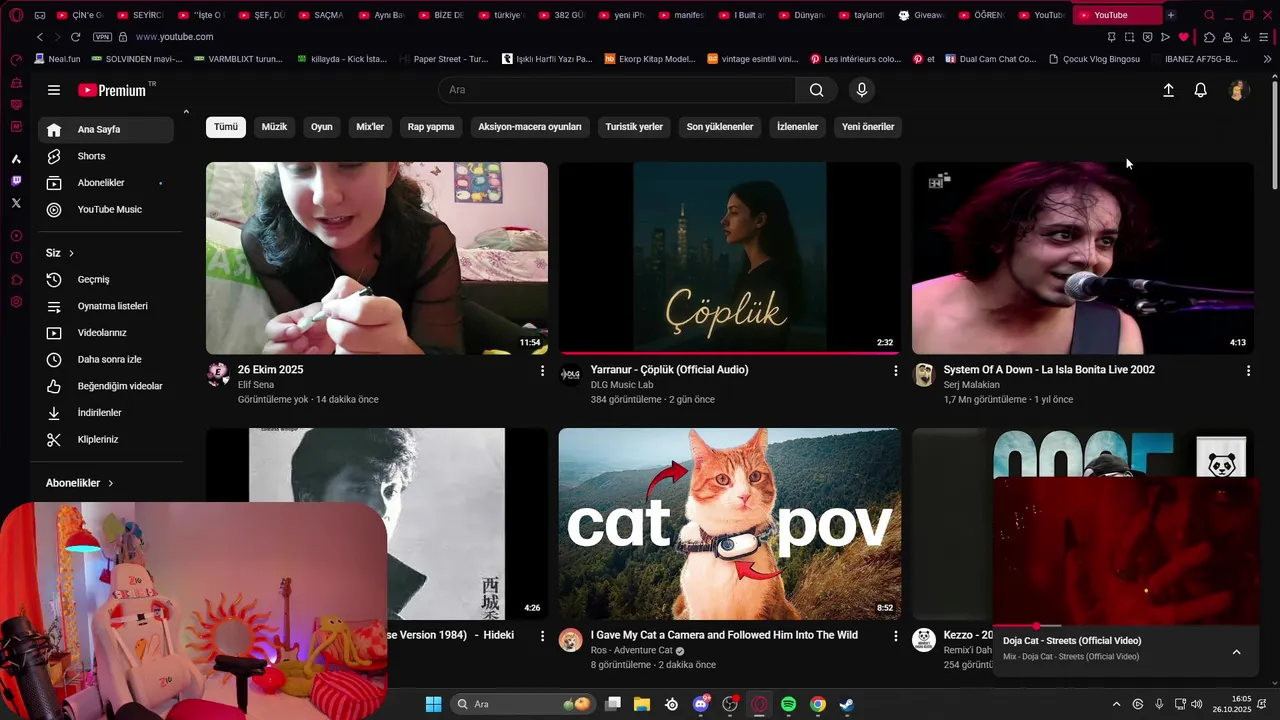
Task: Open Steam from the taskbar
Action: [x=846, y=704]
